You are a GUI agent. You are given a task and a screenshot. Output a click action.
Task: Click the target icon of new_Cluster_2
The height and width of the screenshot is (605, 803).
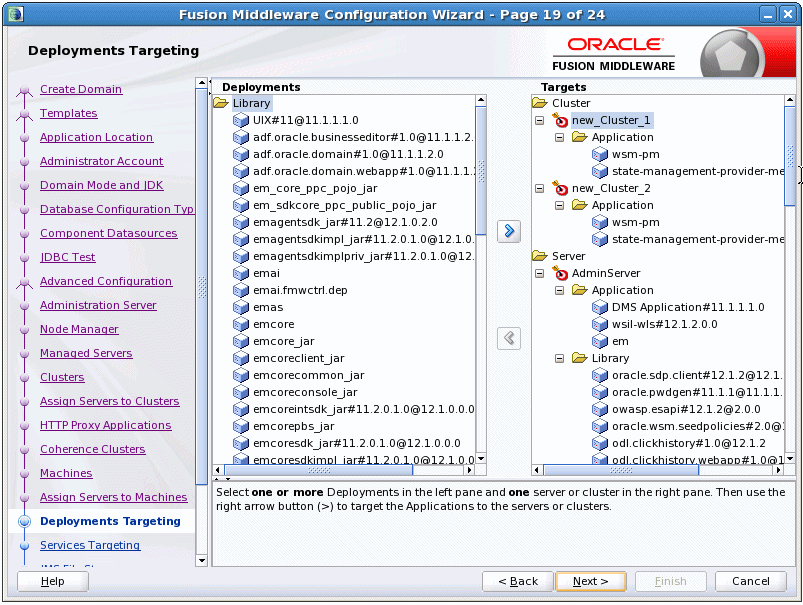click(x=560, y=189)
